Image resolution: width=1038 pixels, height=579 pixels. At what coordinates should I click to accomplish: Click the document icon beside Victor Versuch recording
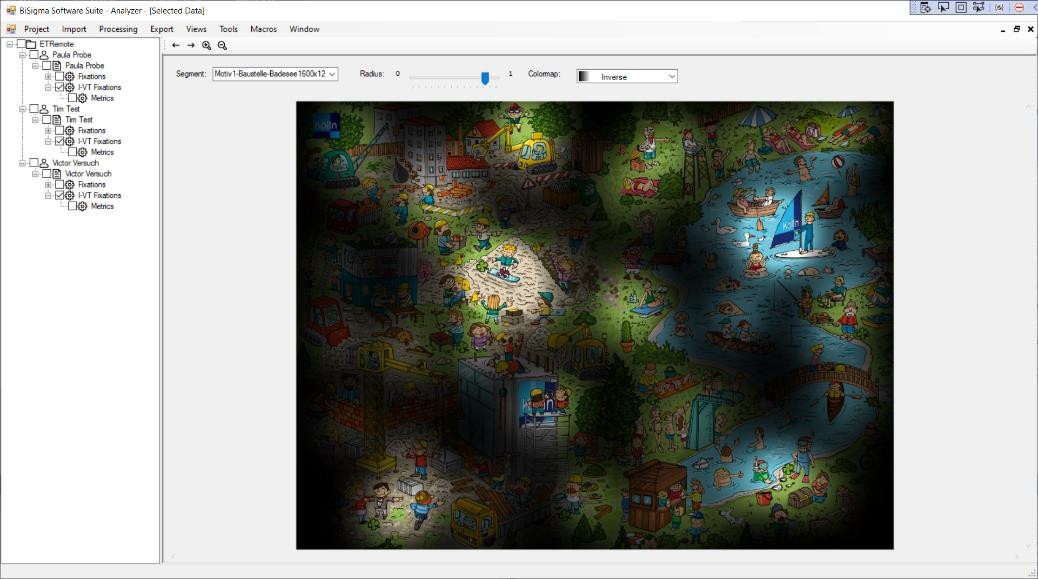pyautogui.click(x=57, y=174)
